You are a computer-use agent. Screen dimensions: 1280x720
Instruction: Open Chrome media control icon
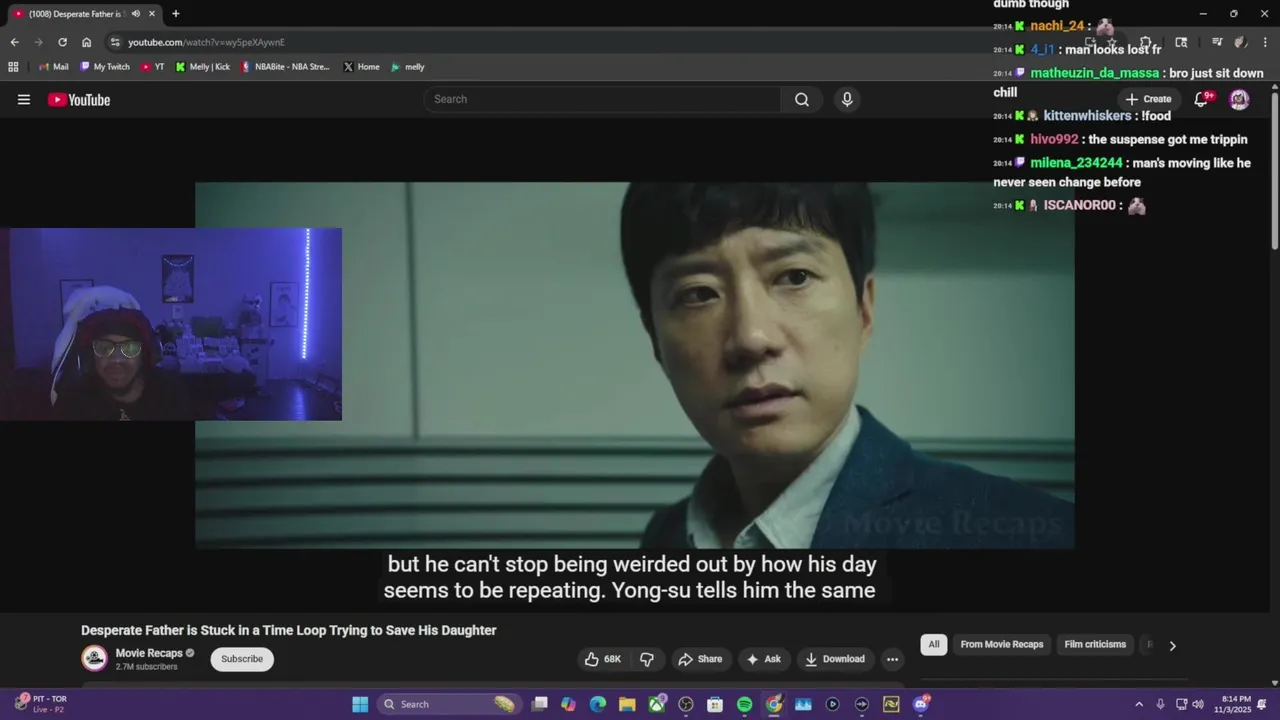[1217, 42]
